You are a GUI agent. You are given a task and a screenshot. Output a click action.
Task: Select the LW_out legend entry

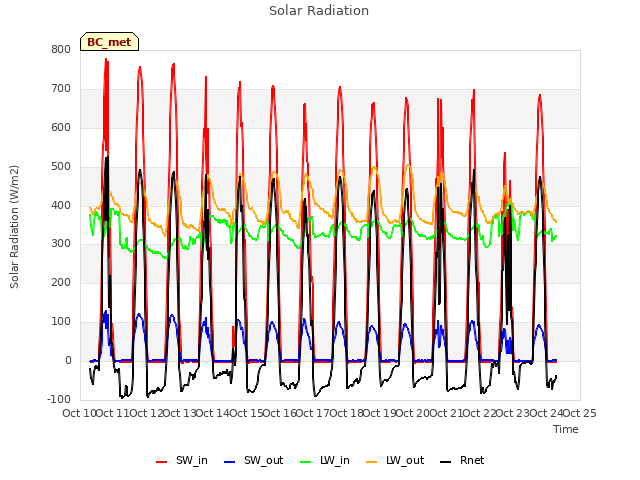(395, 460)
